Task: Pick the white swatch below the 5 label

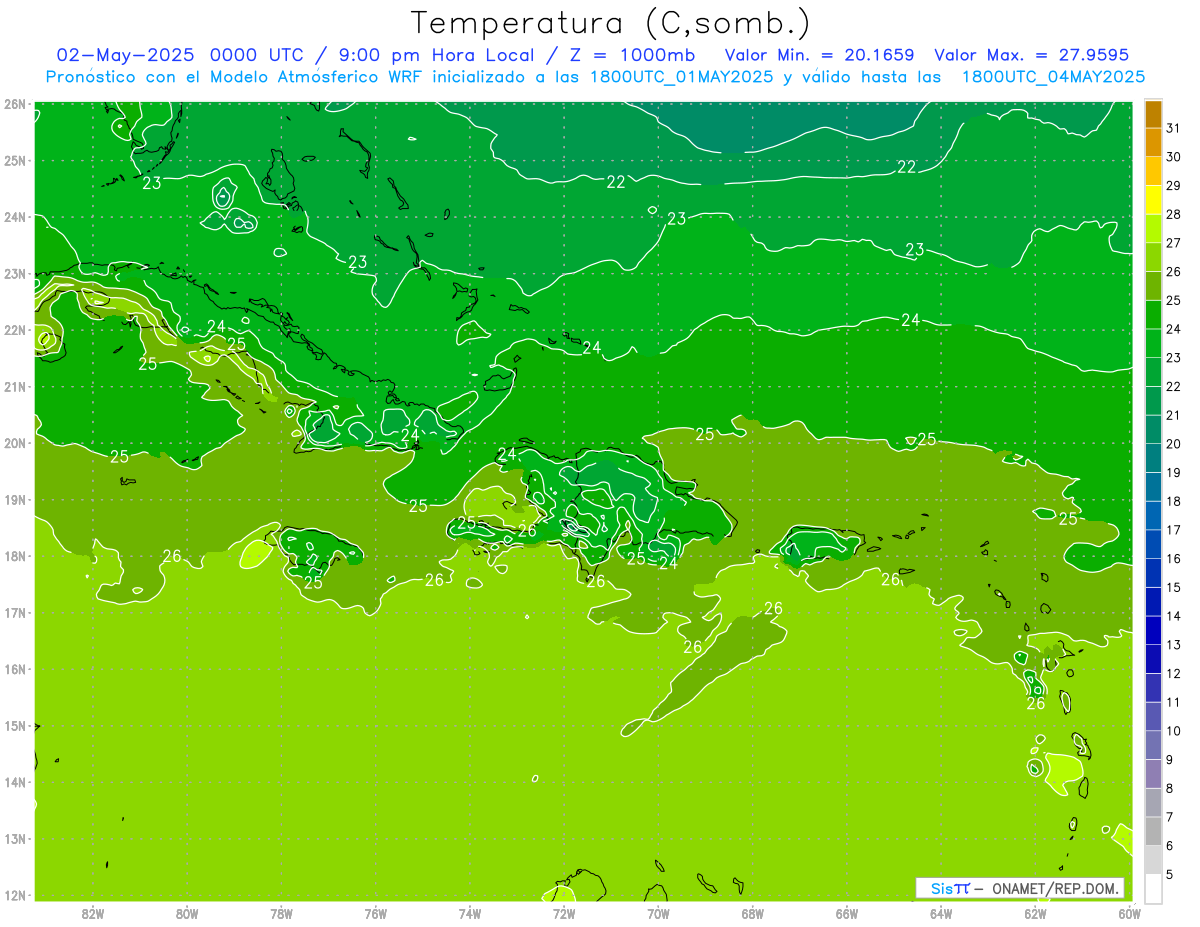Action: coord(1153,888)
